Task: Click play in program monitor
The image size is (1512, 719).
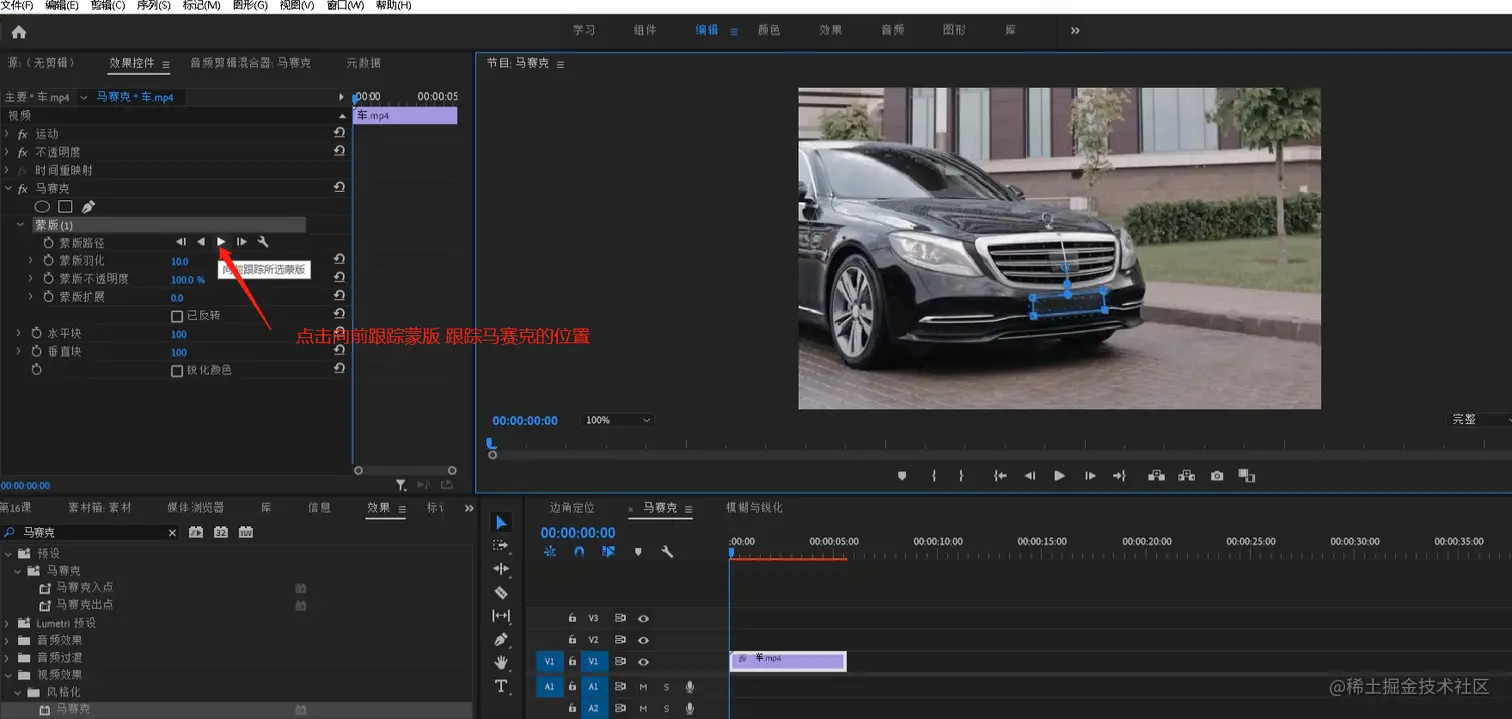Action: coord(1059,476)
